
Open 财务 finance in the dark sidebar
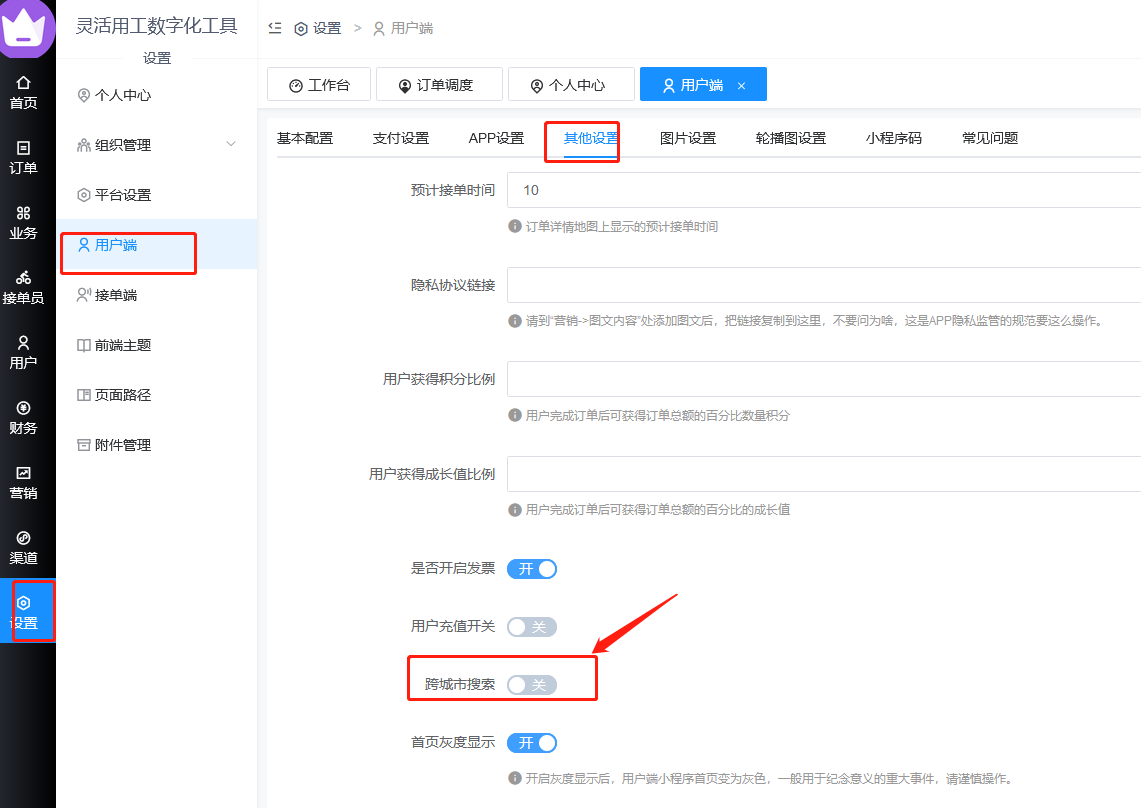23,418
